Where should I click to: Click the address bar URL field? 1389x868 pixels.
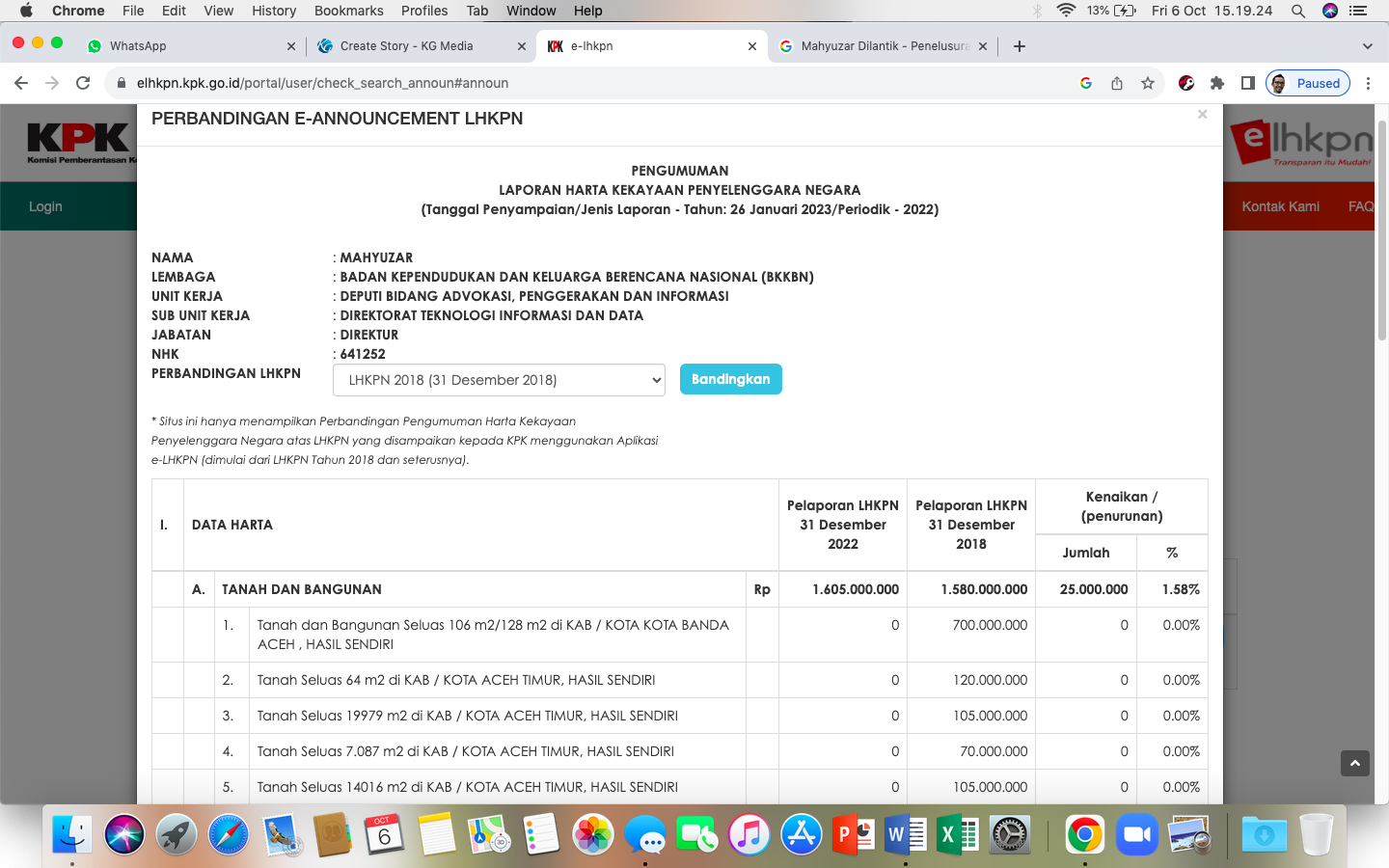pos(579,83)
